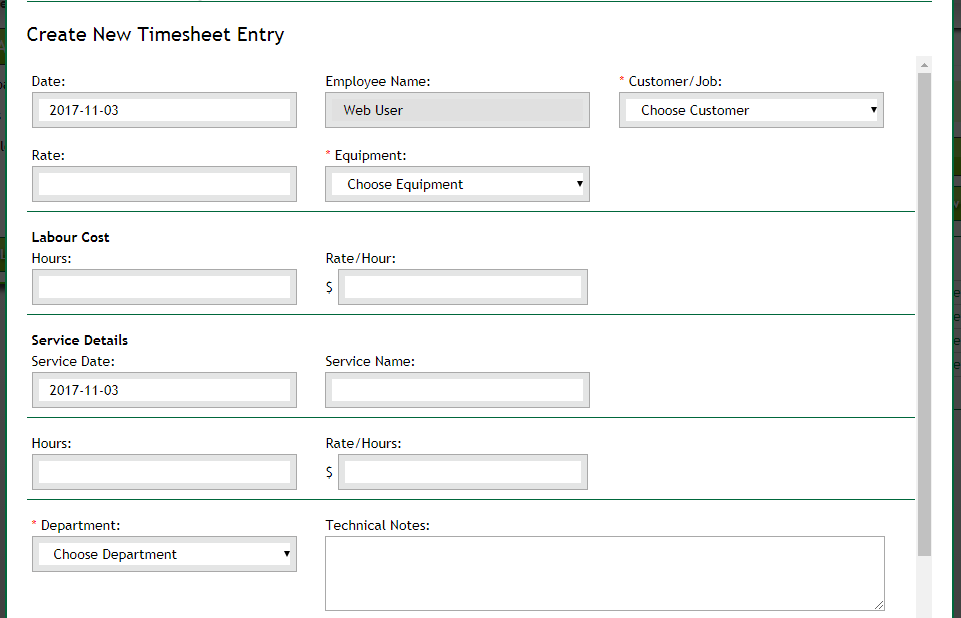Click the Employee Name field showing Web User
The width and height of the screenshot is (961, 618).
[x=457, y=110]
